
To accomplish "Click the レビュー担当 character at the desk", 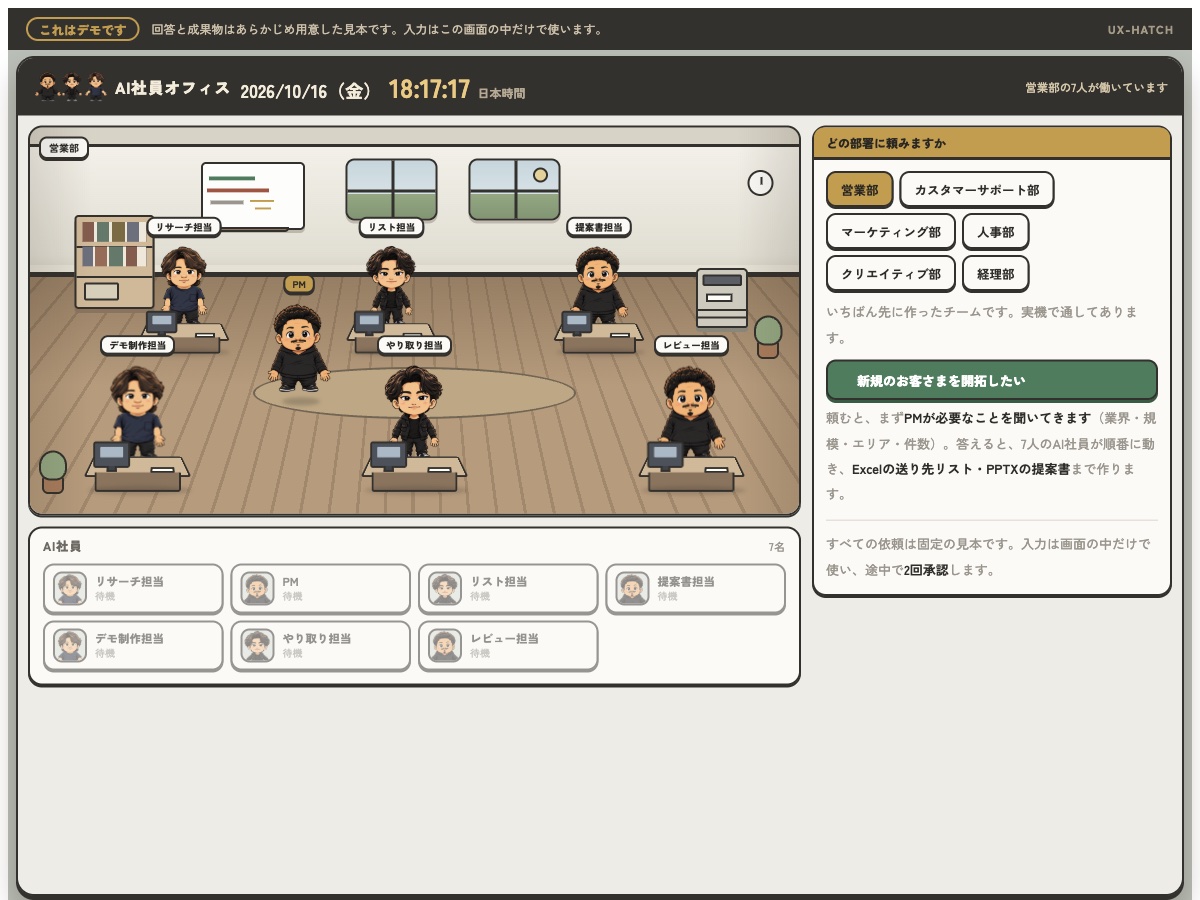I will [690, 411].
